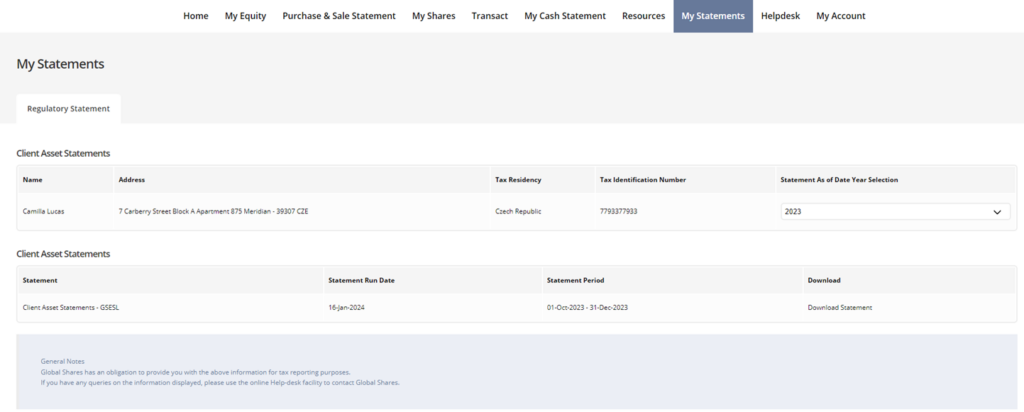Select the name Camilla Lucas
Screen dimensions: 1024x412
[x=44, y=212]
